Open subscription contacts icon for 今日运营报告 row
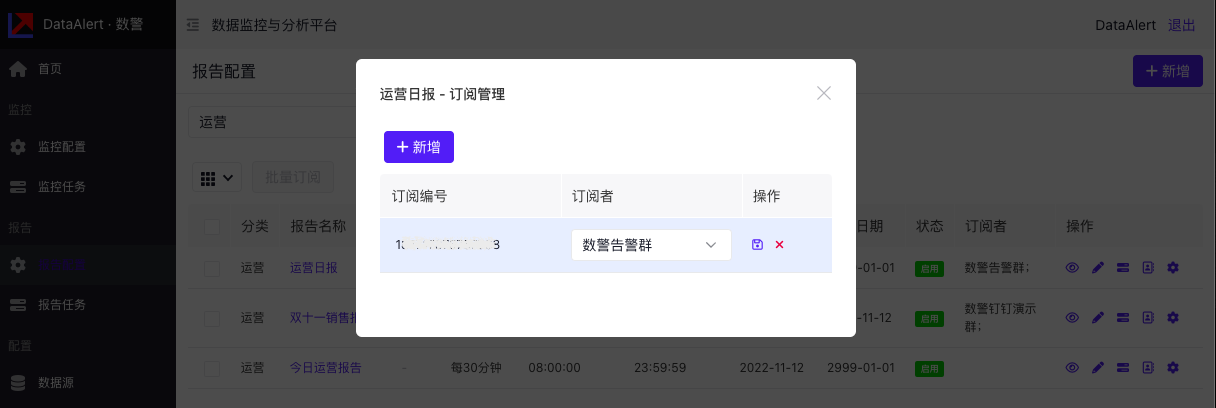 coord(1148,368)
